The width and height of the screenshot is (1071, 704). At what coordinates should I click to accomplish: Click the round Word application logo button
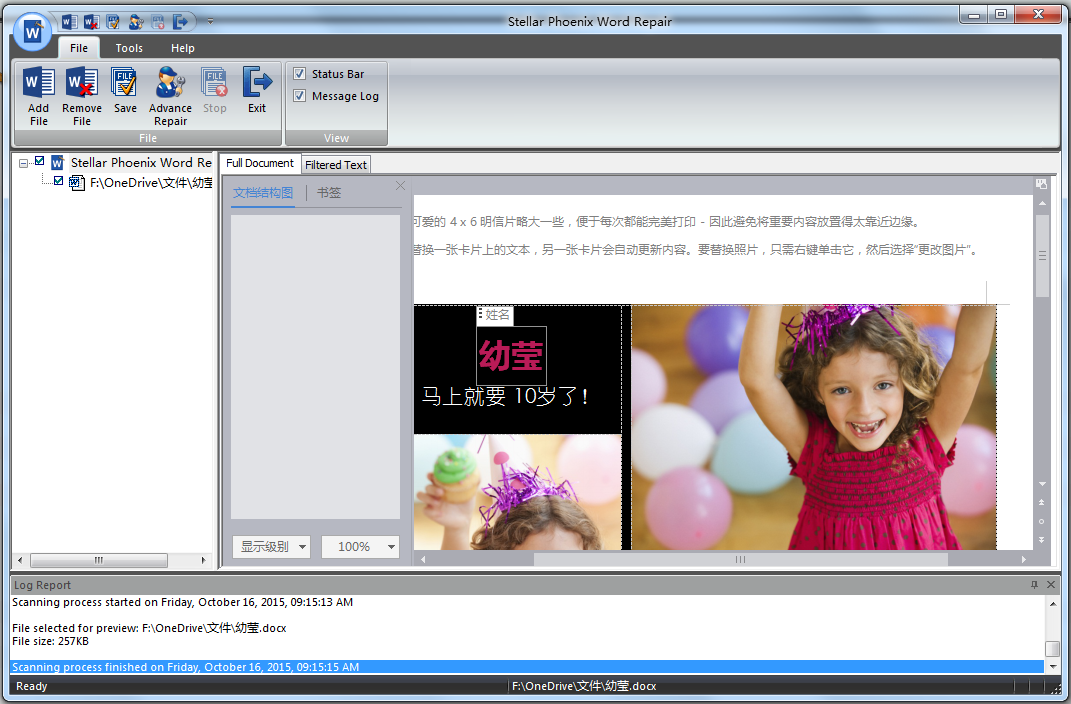tap(32, 32)
